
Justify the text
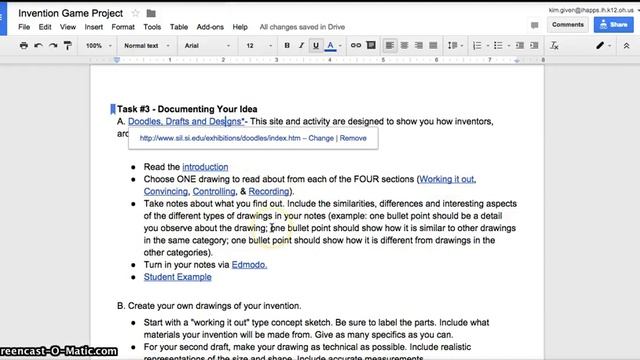pyautogui.click(x=433, y=45)
